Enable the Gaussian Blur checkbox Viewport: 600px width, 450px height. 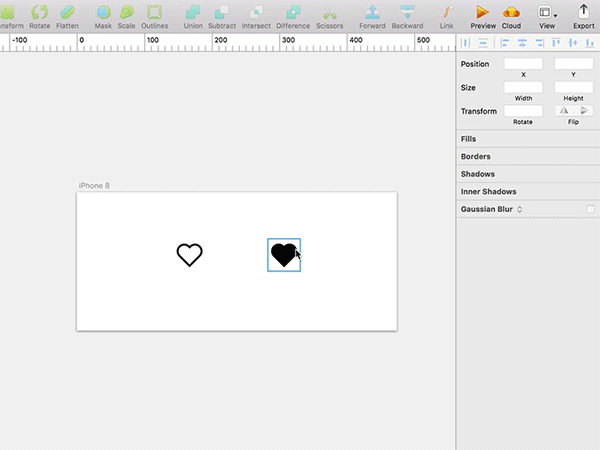[590, 209]
